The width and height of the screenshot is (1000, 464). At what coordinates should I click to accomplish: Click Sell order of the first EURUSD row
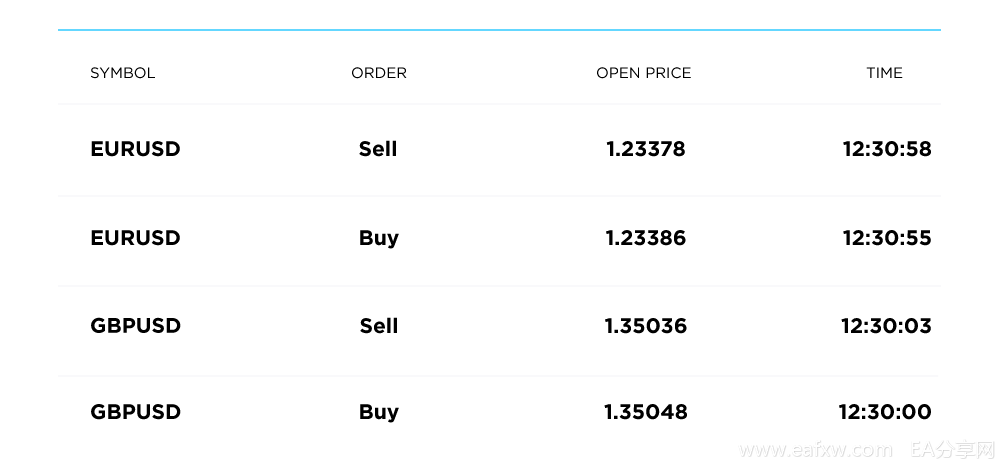pyautogui.click(x=378, y=149)
